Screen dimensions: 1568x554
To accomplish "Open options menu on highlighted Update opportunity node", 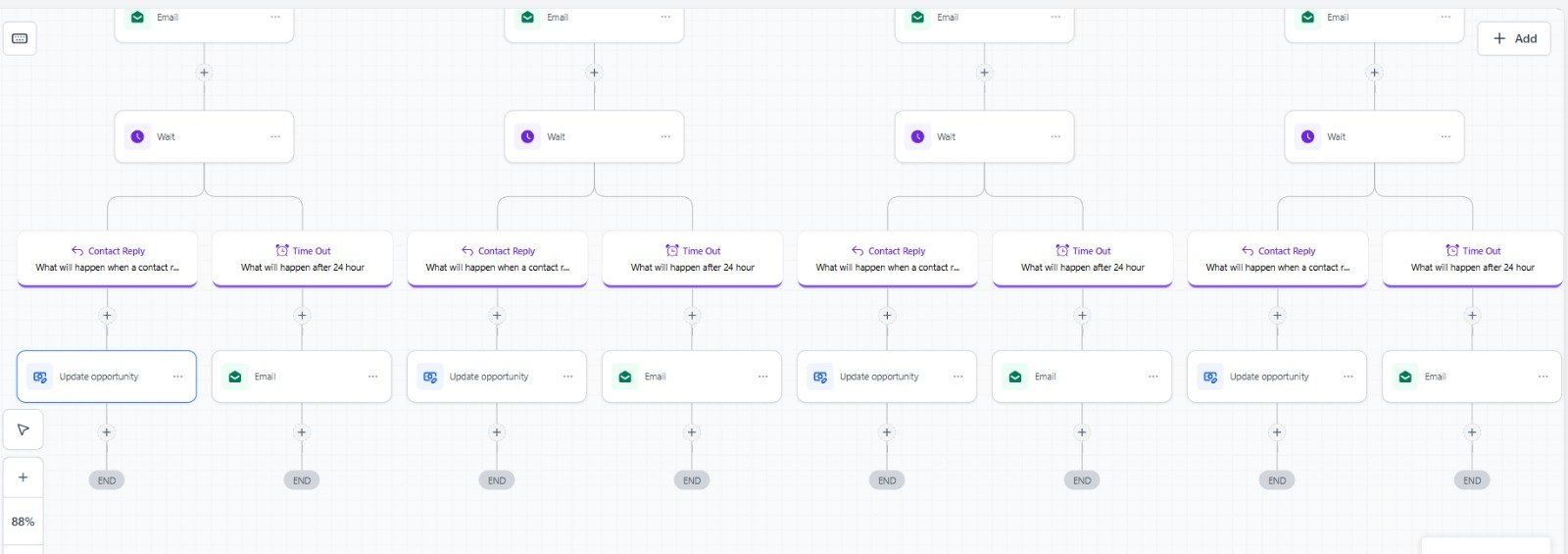I will [x=177, y=377].
